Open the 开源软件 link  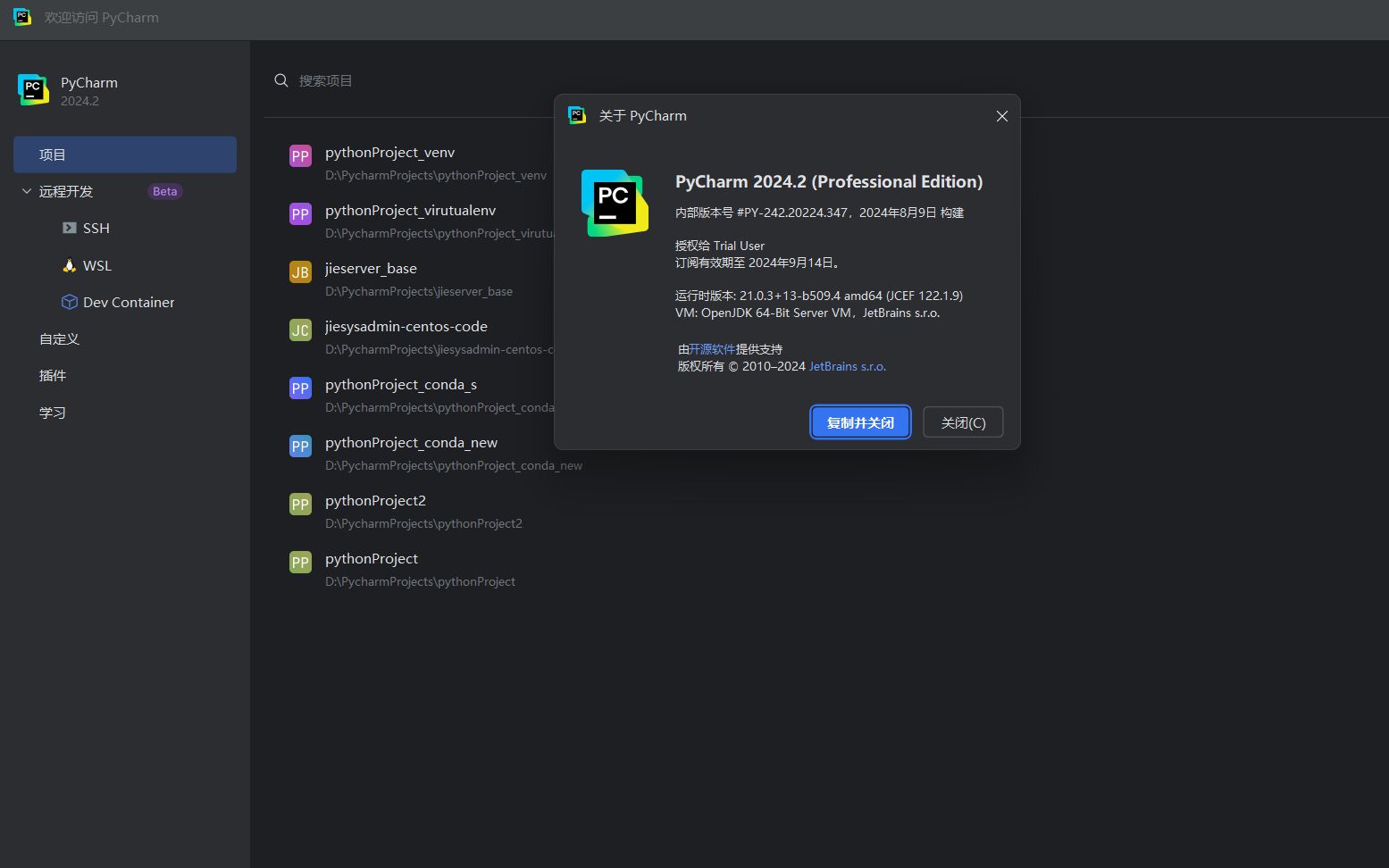[712, 349]
